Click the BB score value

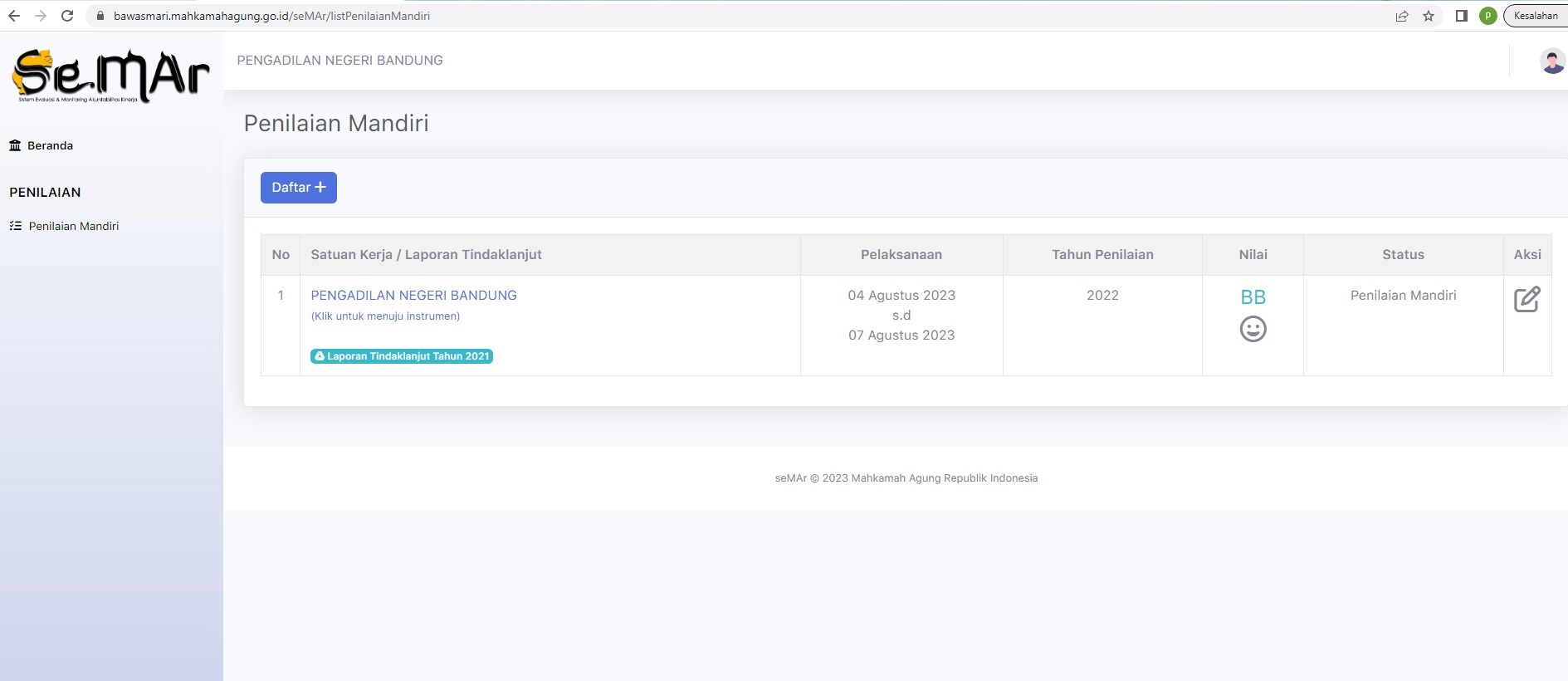pos(1253,297)
